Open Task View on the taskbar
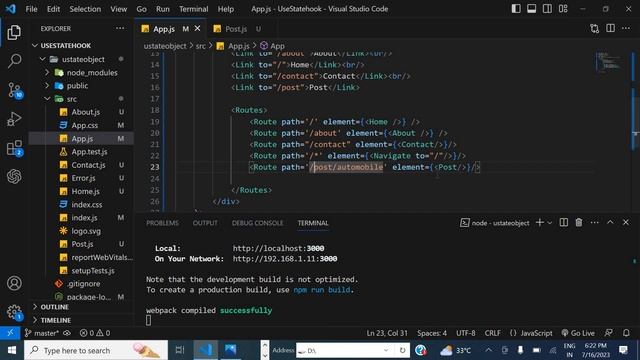 click(x=180, y=350)
